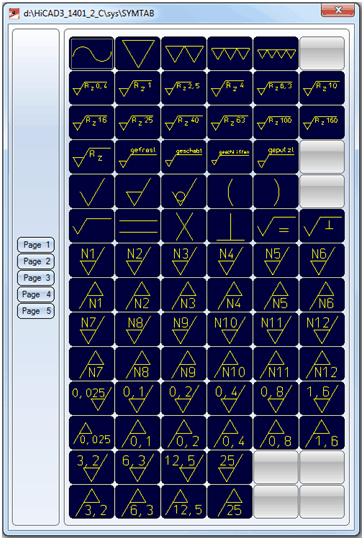Choose the 'gefräst' machining symbol
The height and width of the screenshot is (538, 363).
coord(138,157)
